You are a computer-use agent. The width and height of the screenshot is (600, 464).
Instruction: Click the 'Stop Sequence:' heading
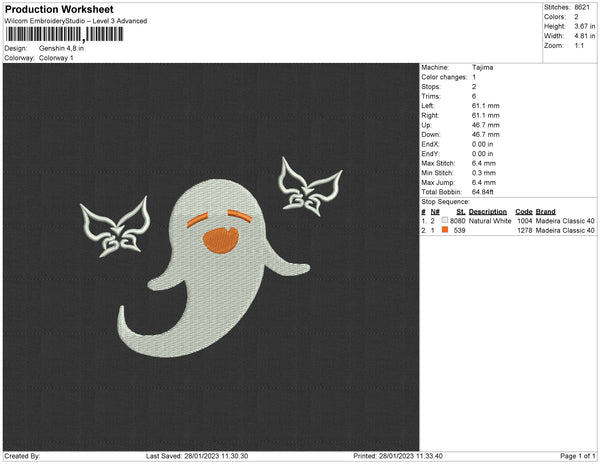[445, 202]
